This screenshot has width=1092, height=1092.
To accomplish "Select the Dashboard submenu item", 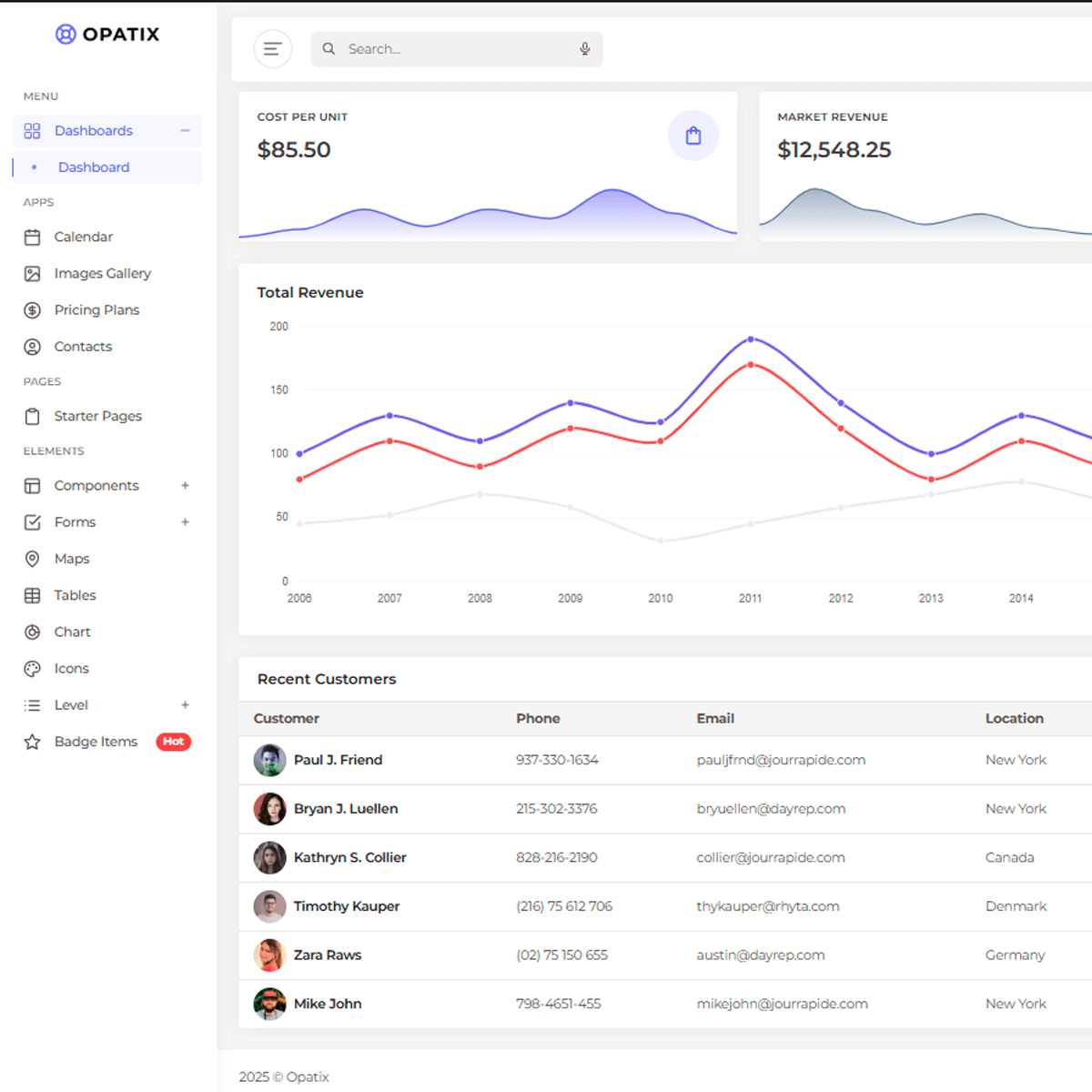I will 94,167.
